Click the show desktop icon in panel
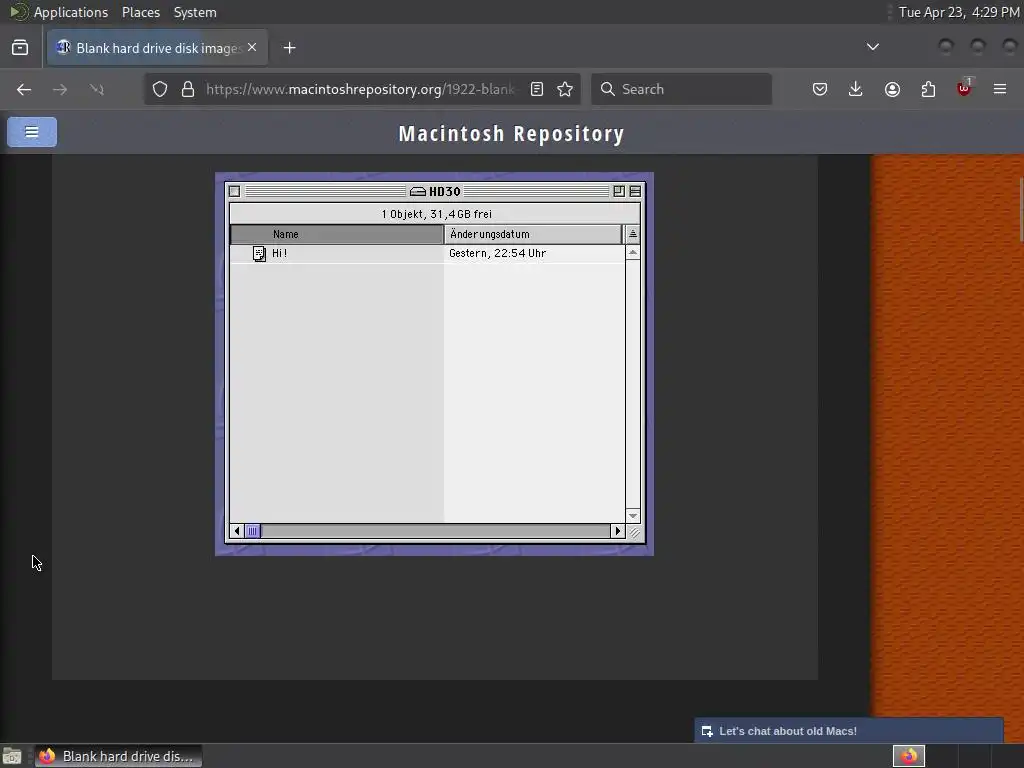Image resolution: width=1024 pixels, height=768 pixels. tap(12, 756)
